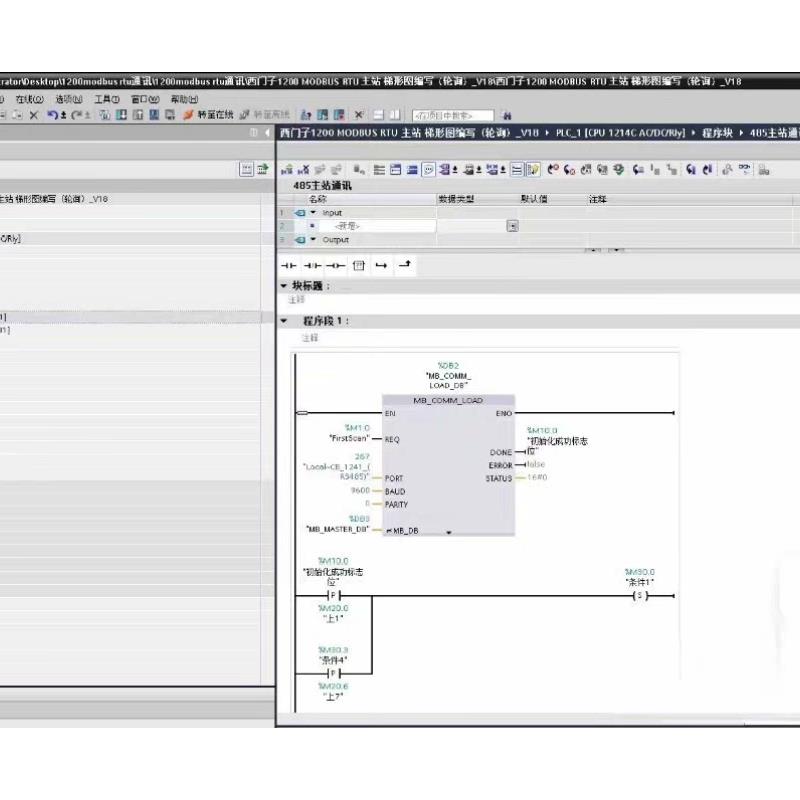
Task: Insert a new network
Action: pos(287,170)
